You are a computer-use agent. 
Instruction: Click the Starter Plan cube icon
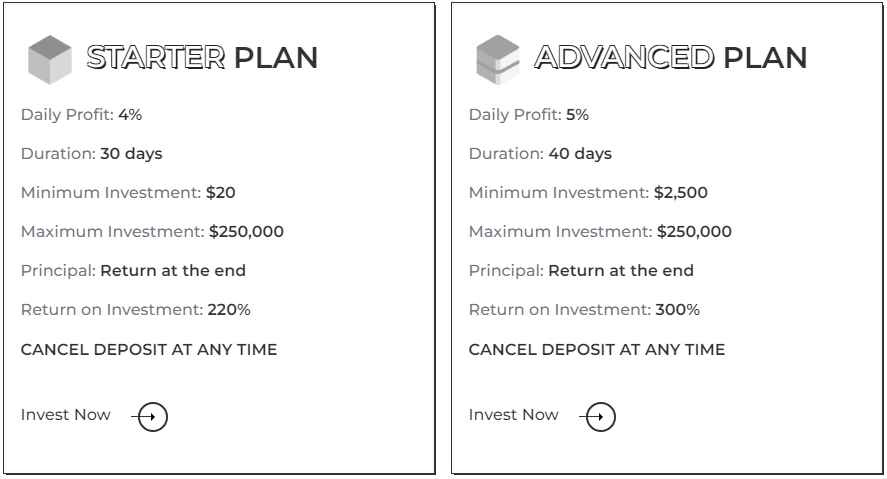50,59
